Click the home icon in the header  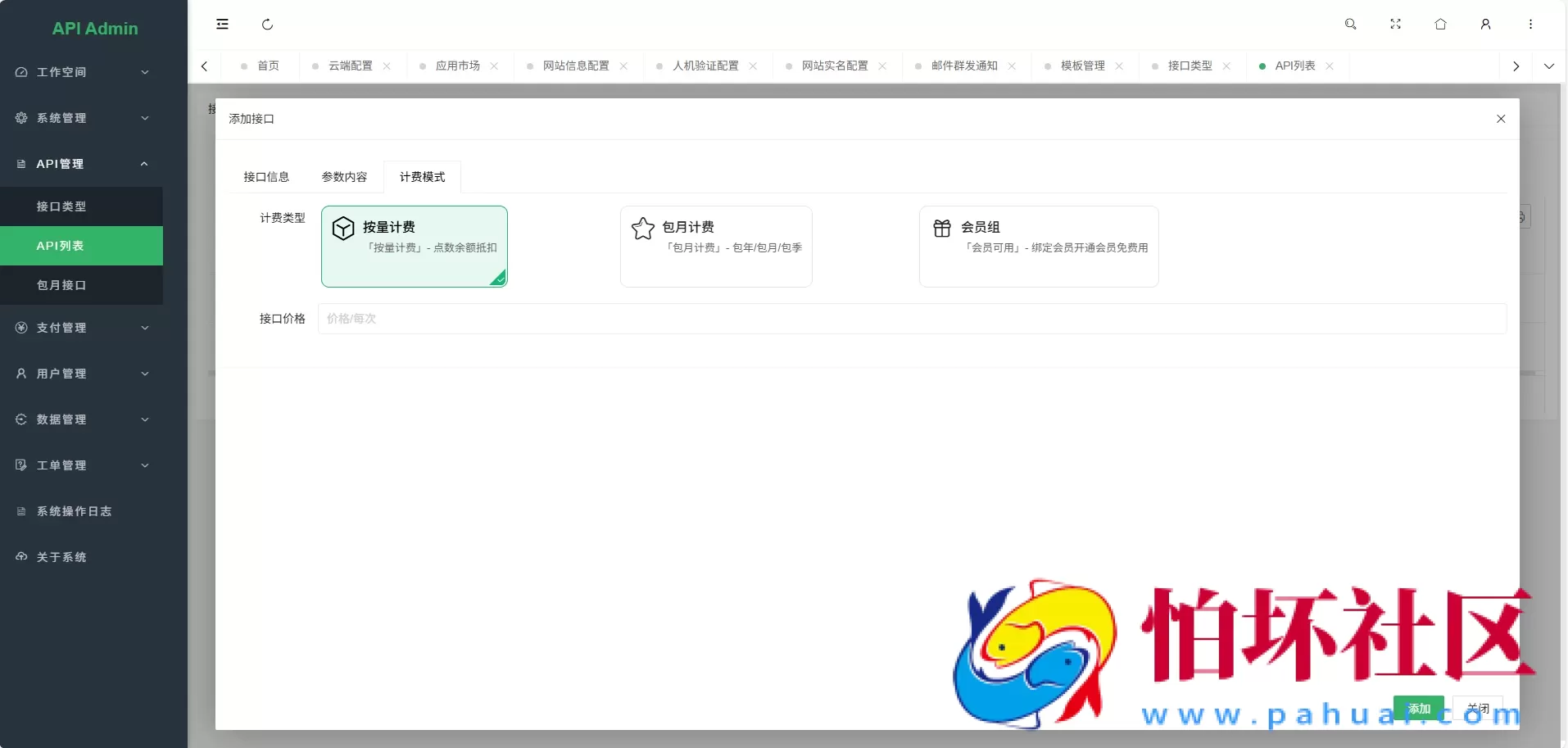coord(1441,25)
